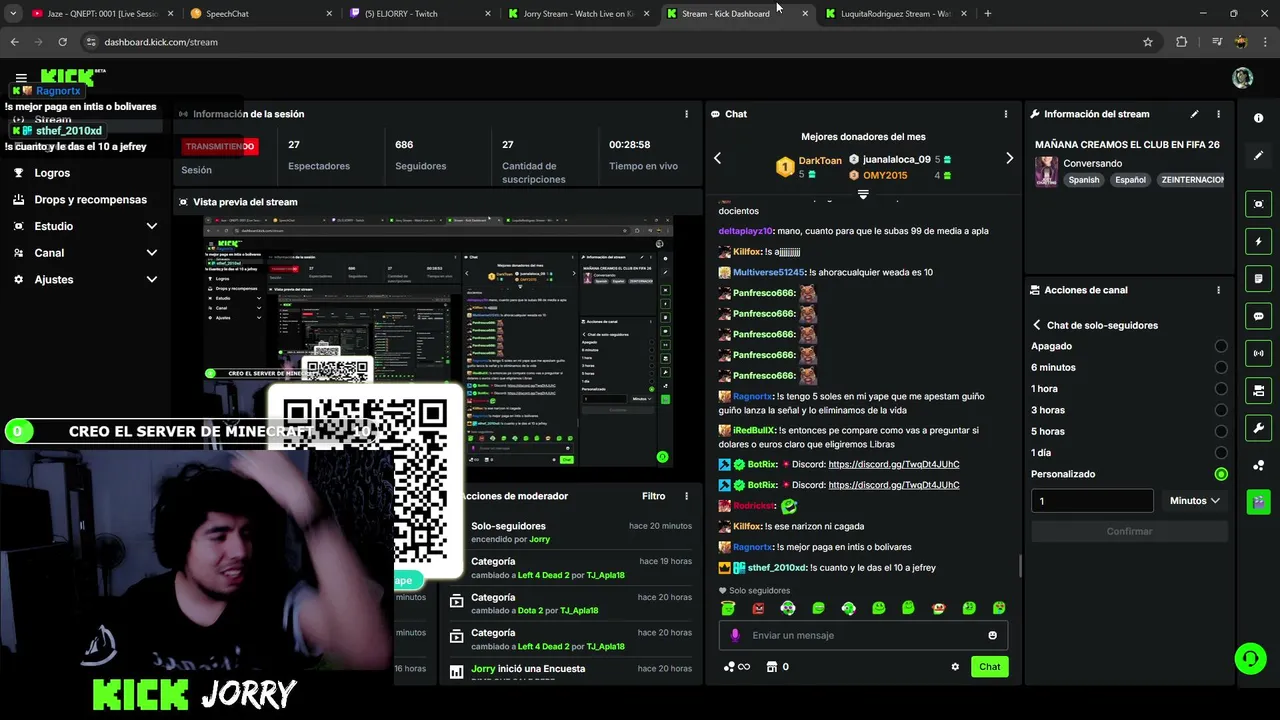Viewport: 1280px width, 720px height.
Task: Reload the page in the browser
Action: (x=62, y=42)
